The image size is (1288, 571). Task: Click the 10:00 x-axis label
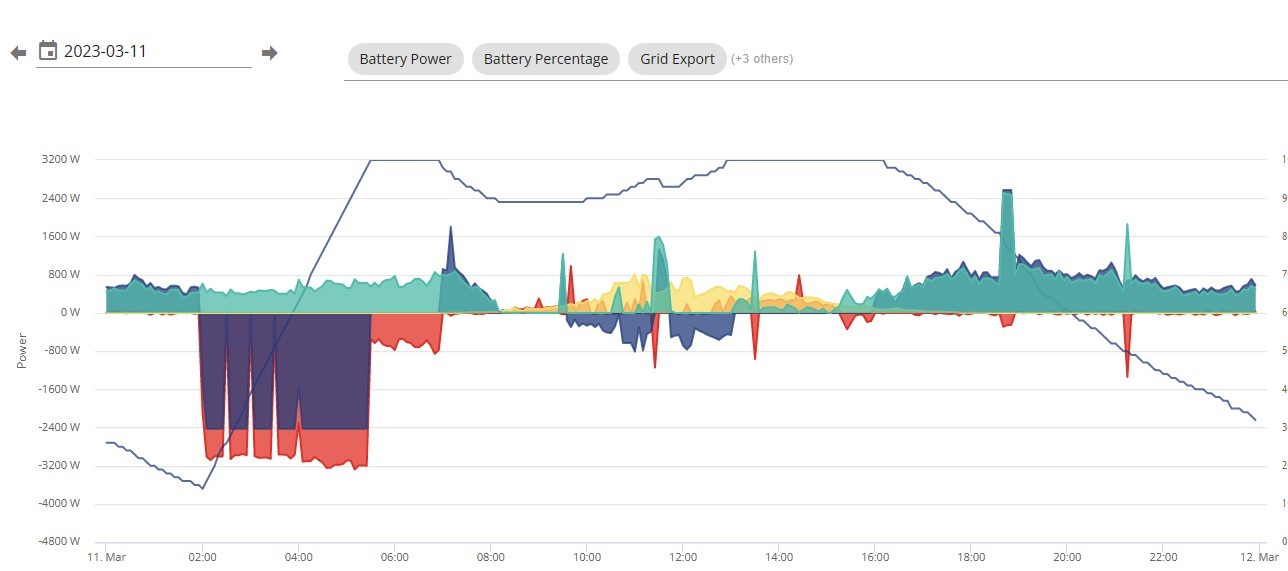tap(586, 557)
